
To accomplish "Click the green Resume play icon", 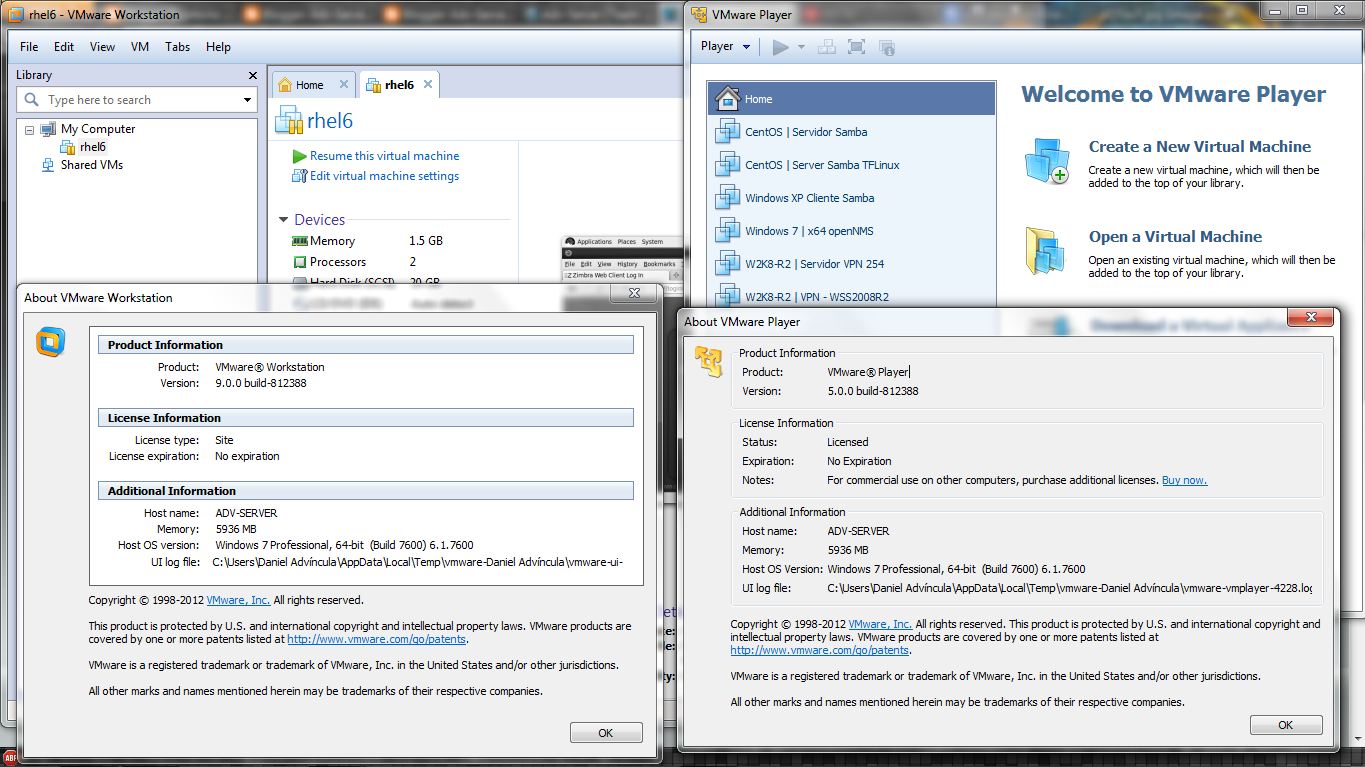I will pos(299,156).
